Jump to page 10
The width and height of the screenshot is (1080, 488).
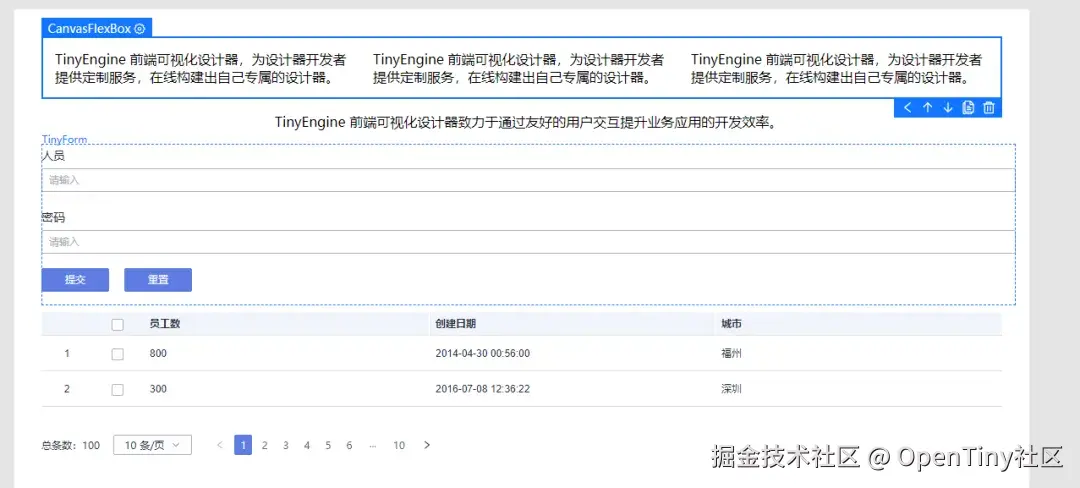pyautogui.click(x=399, y=445)
